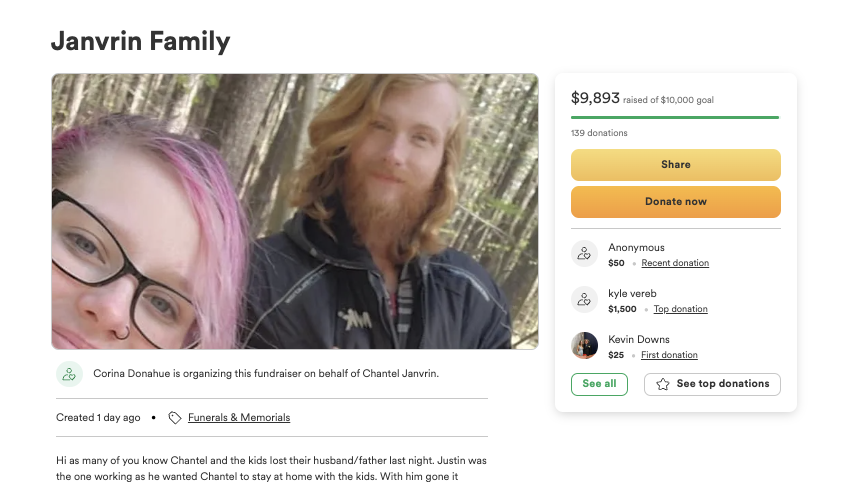Click the organizer avatar icon beside Corina Donahue
This screenshot has height=482, width=864.
pos(69,374)
